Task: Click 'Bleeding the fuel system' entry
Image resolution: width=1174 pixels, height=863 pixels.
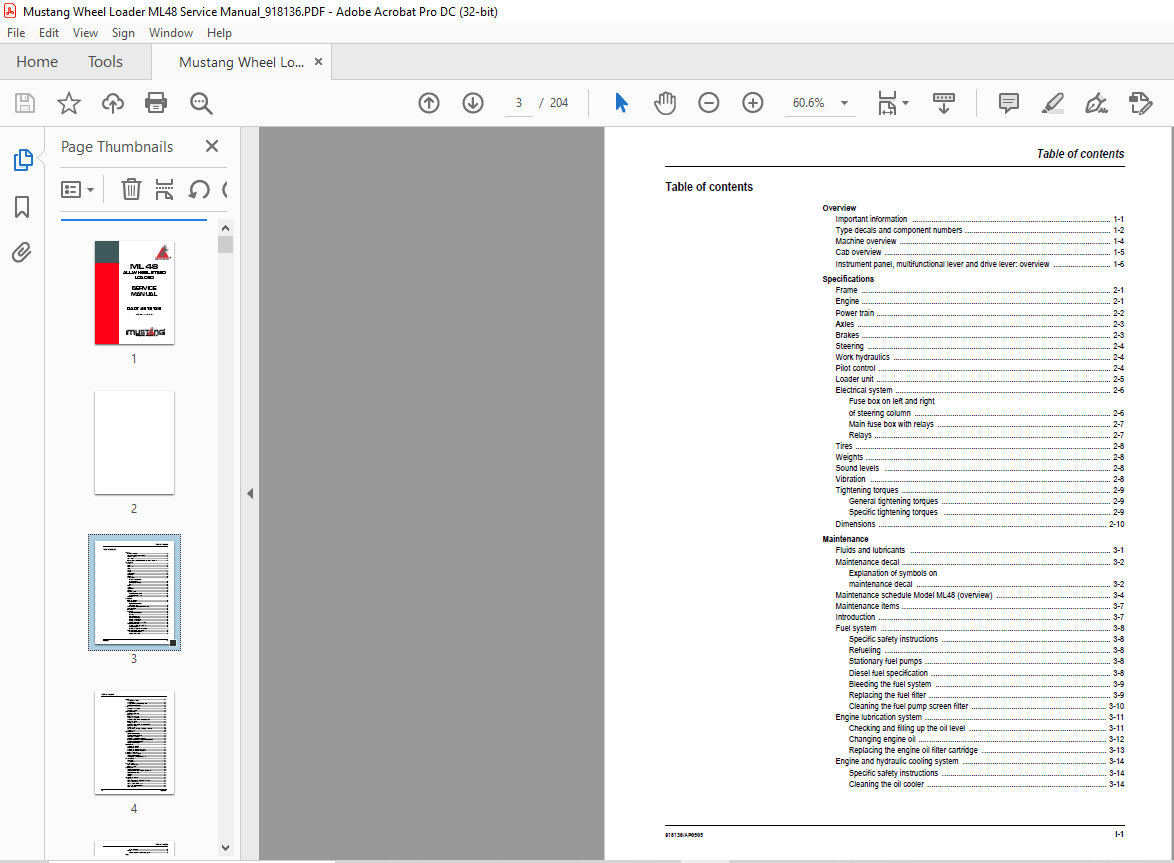Action: [890, 684]
